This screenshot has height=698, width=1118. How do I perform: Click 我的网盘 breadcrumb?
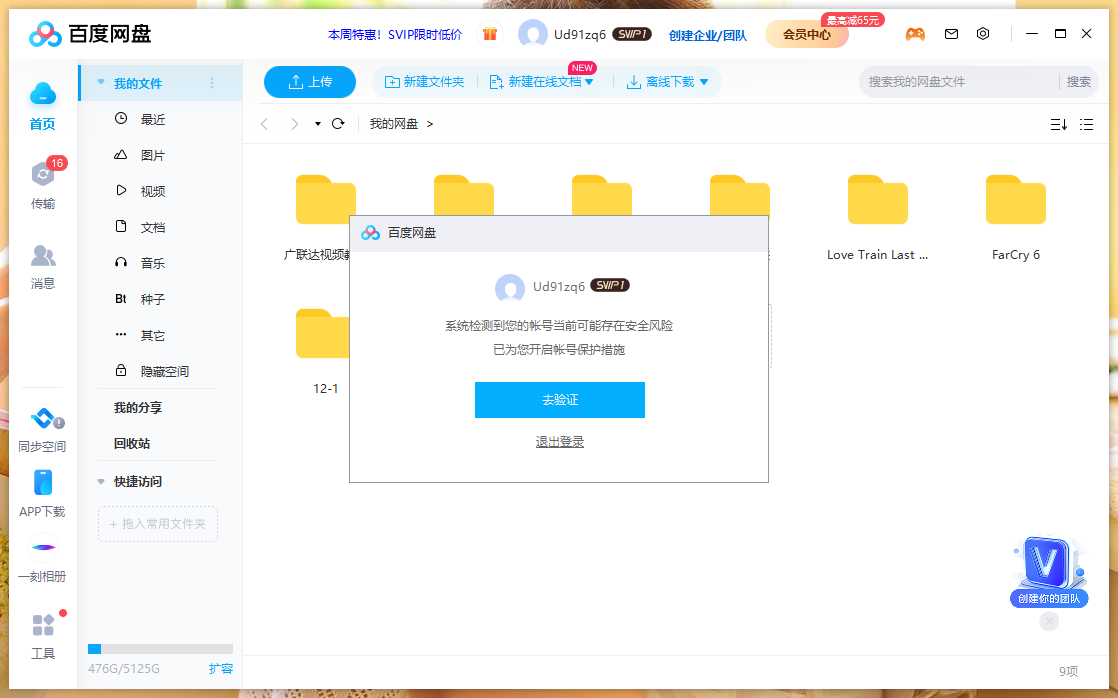pos(394,124)
